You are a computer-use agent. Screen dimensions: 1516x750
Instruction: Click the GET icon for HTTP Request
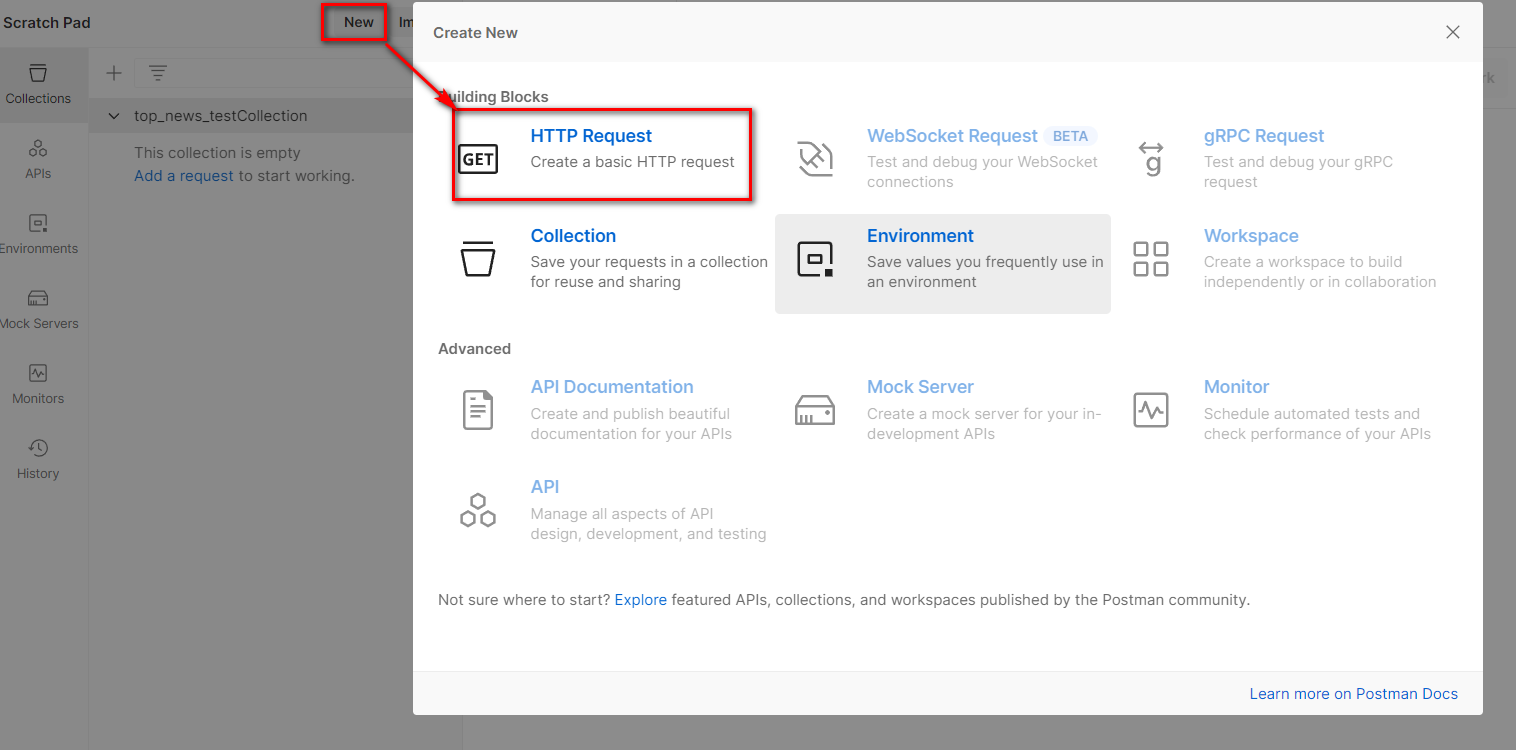[478, 159]
